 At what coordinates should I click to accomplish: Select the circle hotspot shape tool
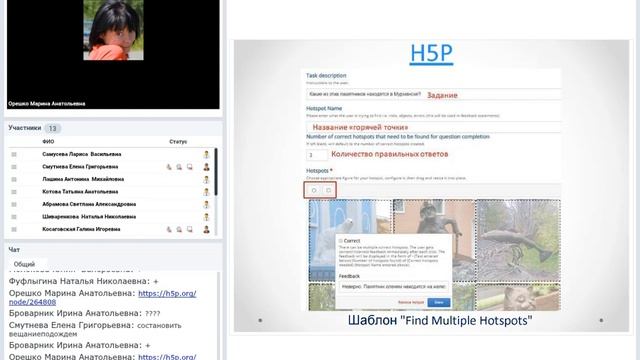(314, 190)
